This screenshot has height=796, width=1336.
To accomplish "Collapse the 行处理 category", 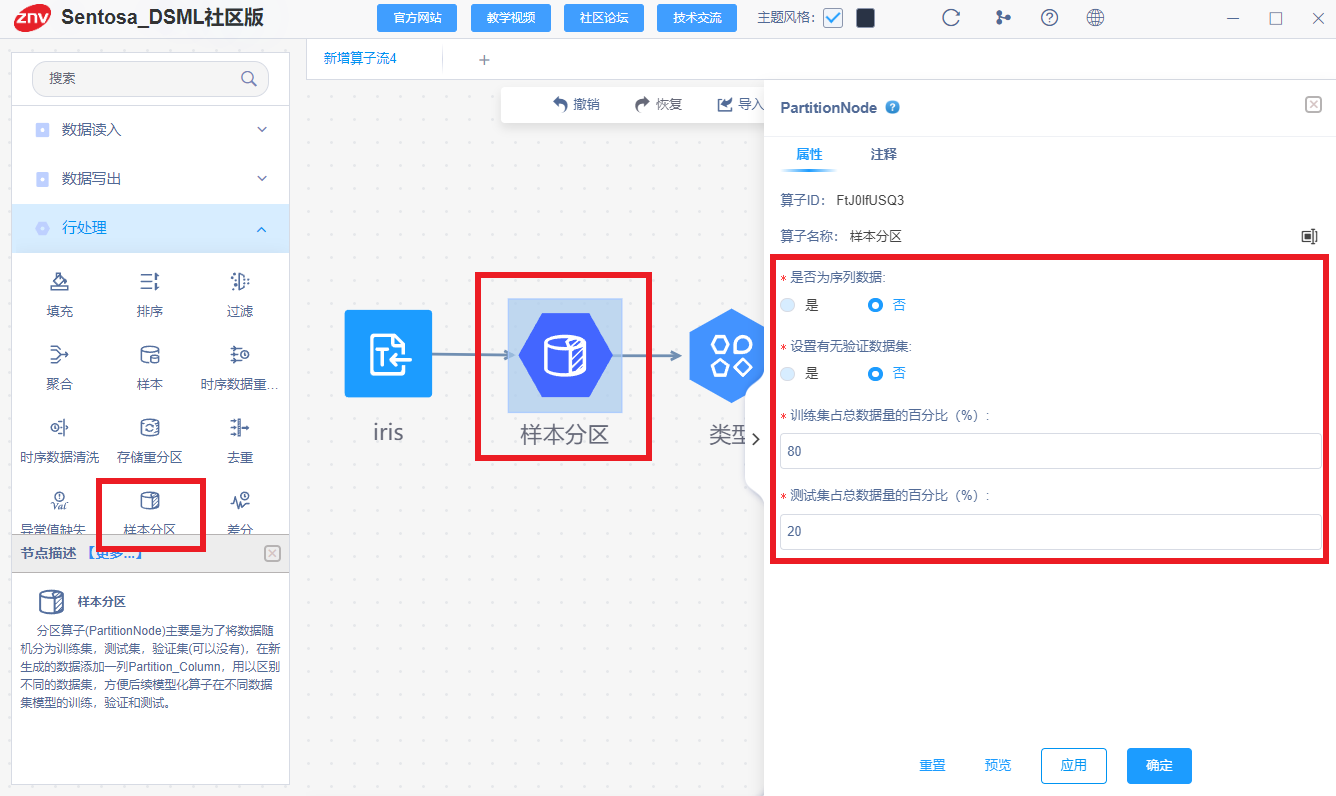I will click(x=151, y=228).
